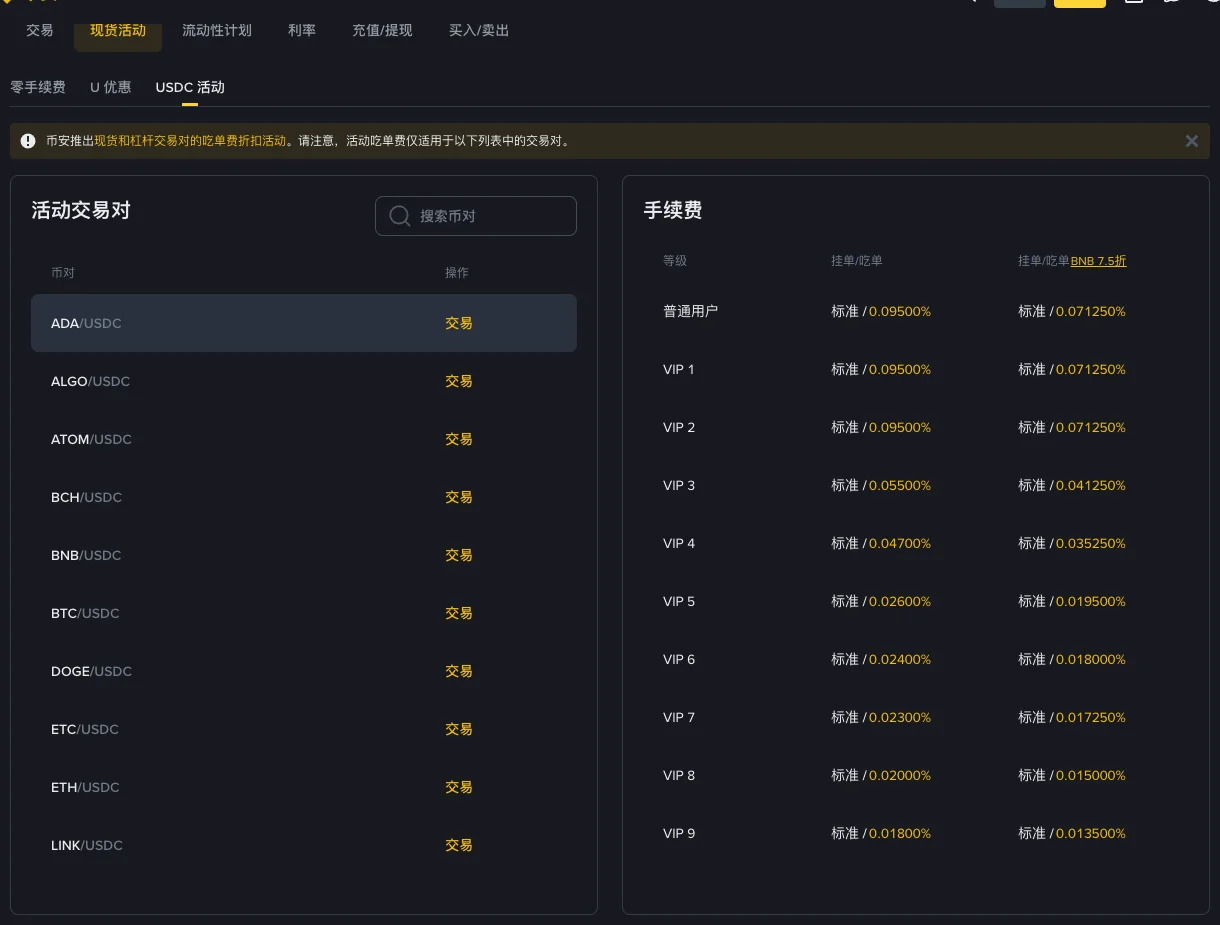1220x925 pixels.
Task: Click the 等级 column header
Action: [675, 261]
